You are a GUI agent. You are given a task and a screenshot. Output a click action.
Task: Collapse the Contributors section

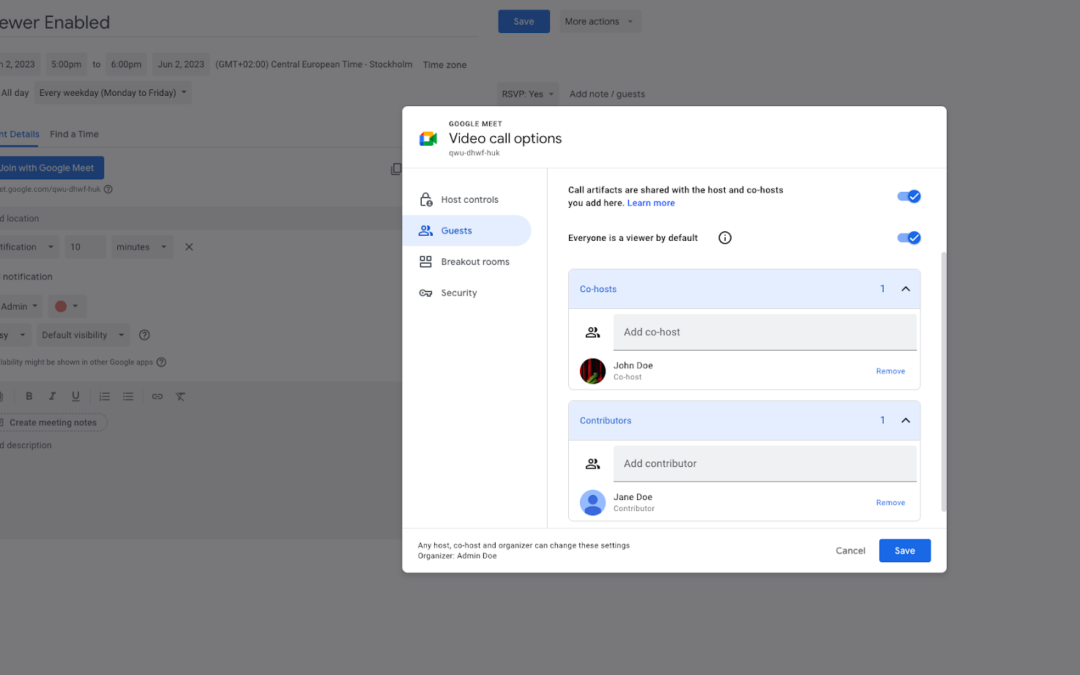pos(906,420)
